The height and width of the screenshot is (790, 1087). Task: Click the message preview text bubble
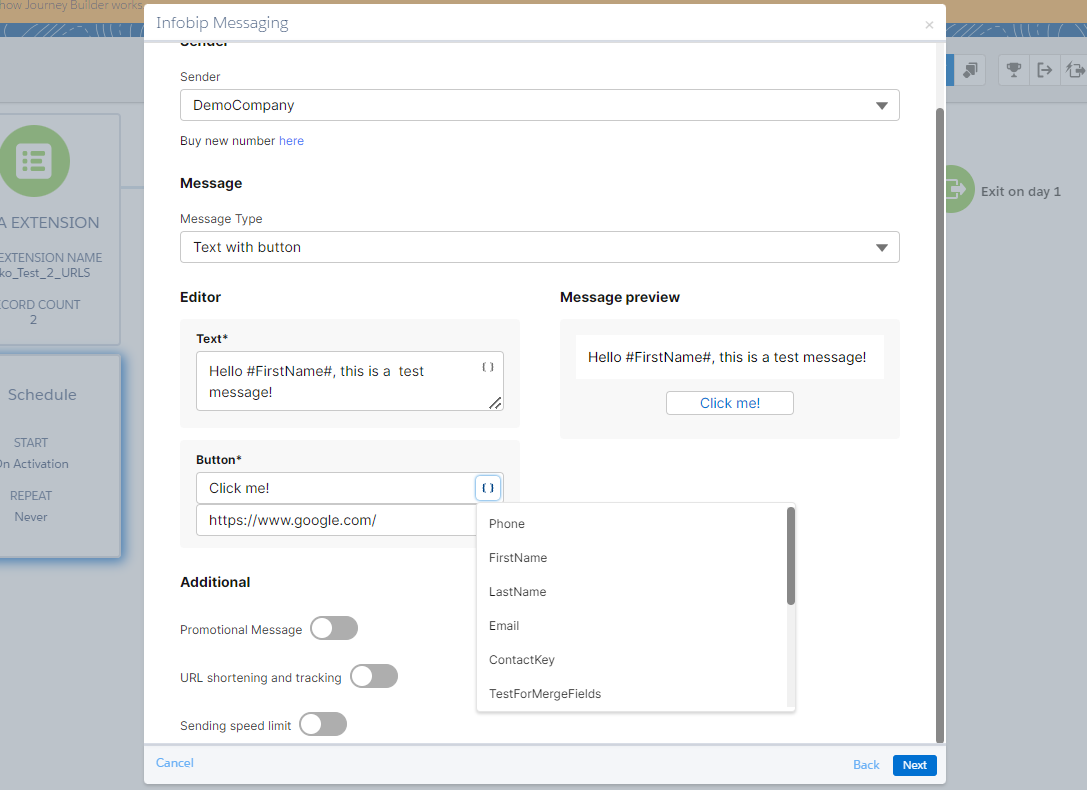point(729,357)
